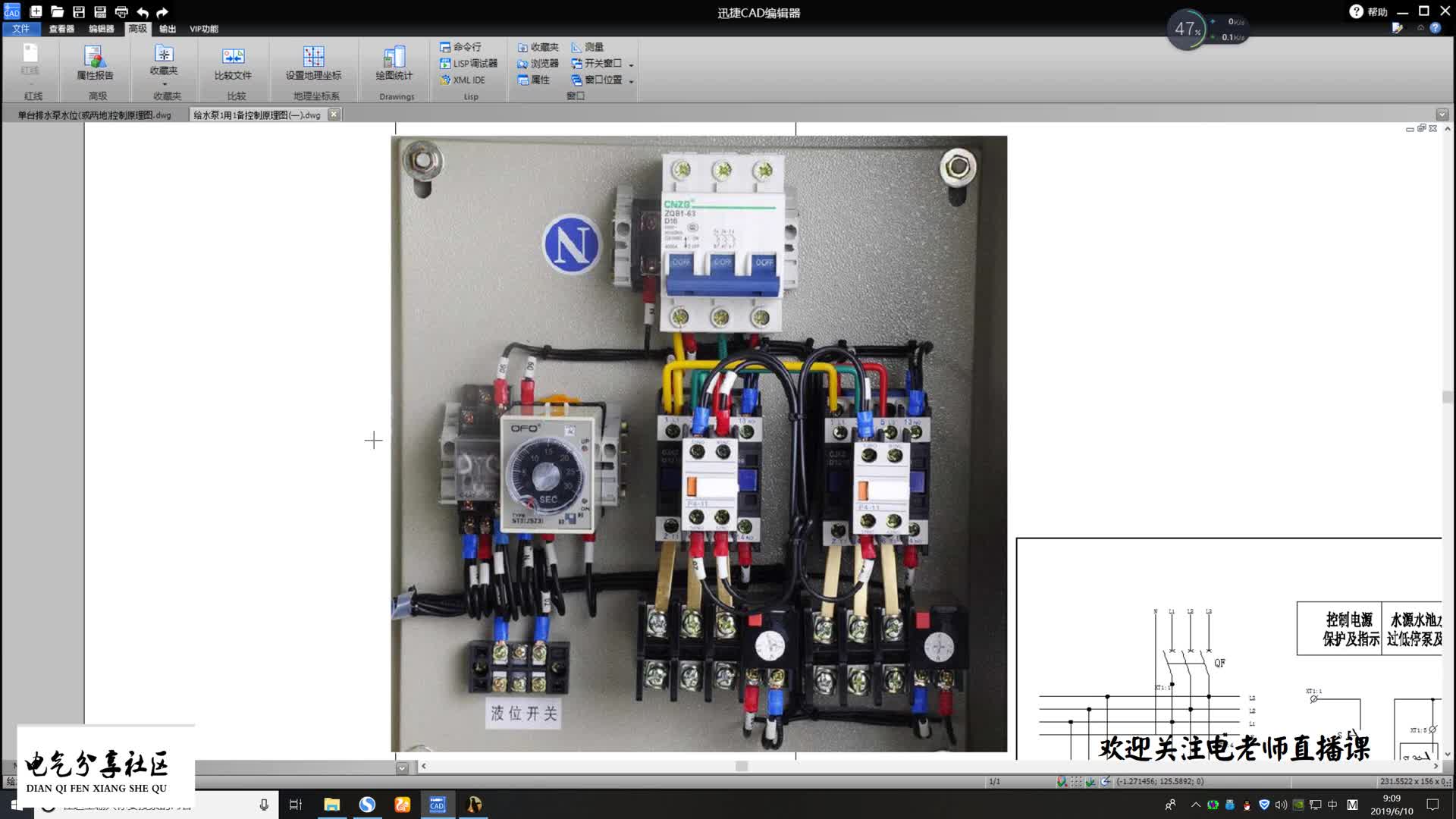Viewport: 1456px width, 819px height.
Task: Open the LISP调试器 debugger
Action: [469, 64]
